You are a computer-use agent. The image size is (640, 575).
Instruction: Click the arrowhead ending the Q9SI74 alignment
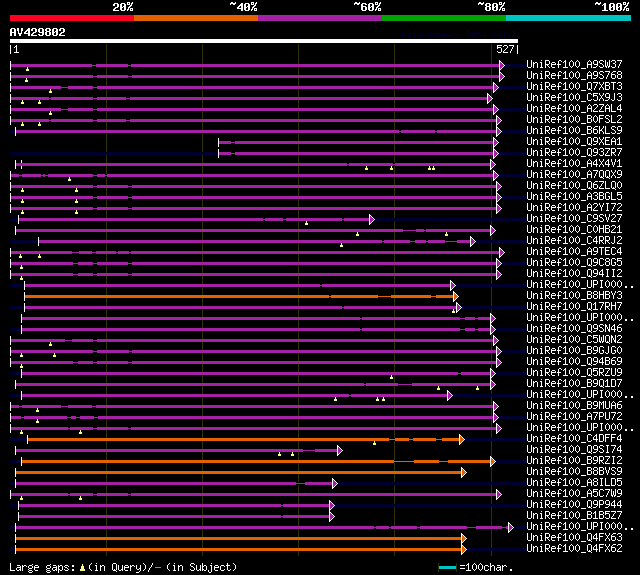pyautogui.click(x=340, y=451)
